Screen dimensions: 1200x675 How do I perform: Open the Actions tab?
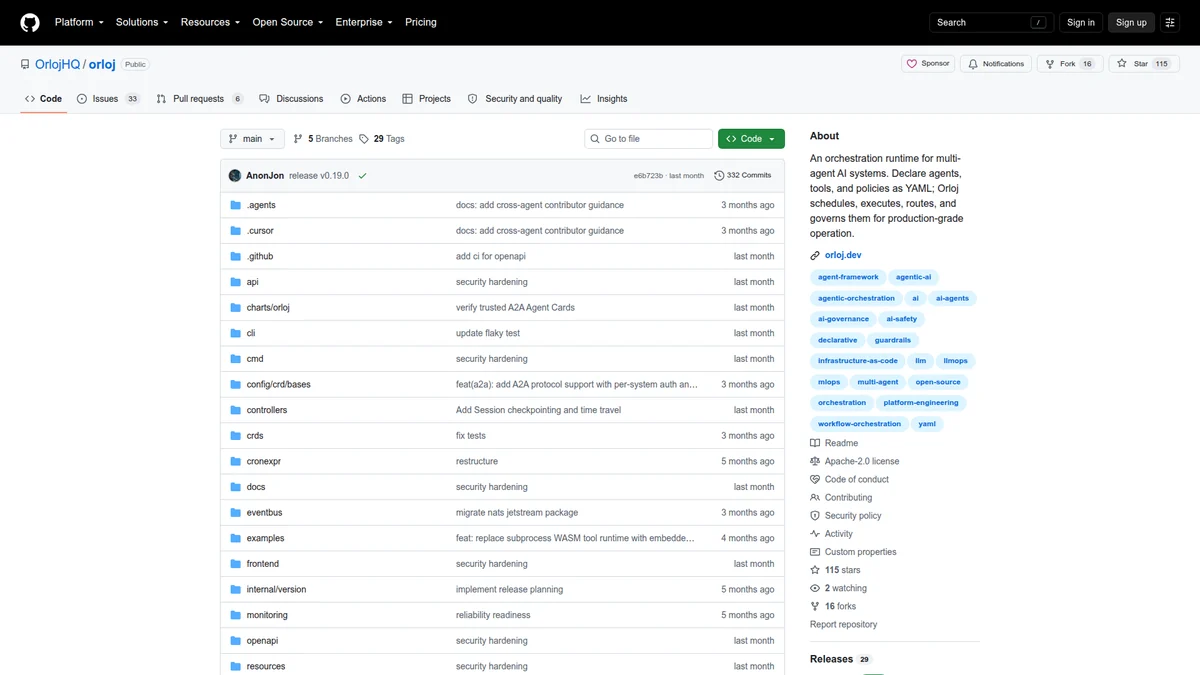pos(363,99)
